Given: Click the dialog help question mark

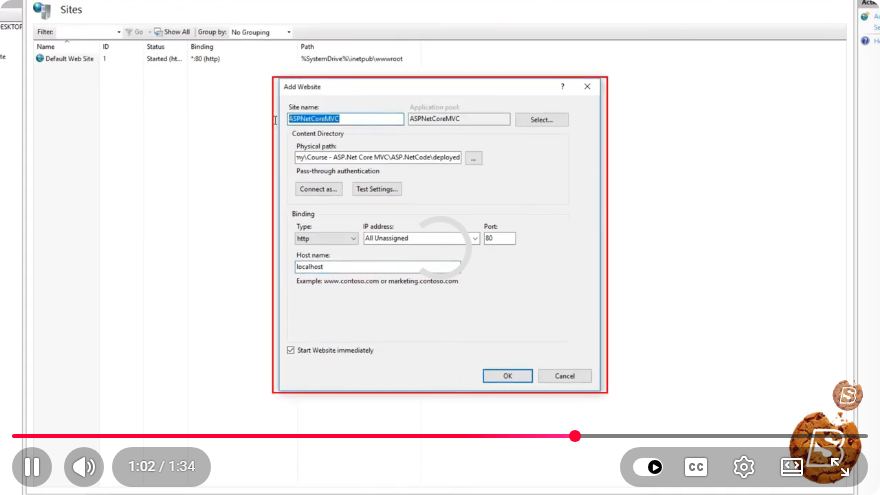Looking at the screenshot, I should tap(562, 86).
